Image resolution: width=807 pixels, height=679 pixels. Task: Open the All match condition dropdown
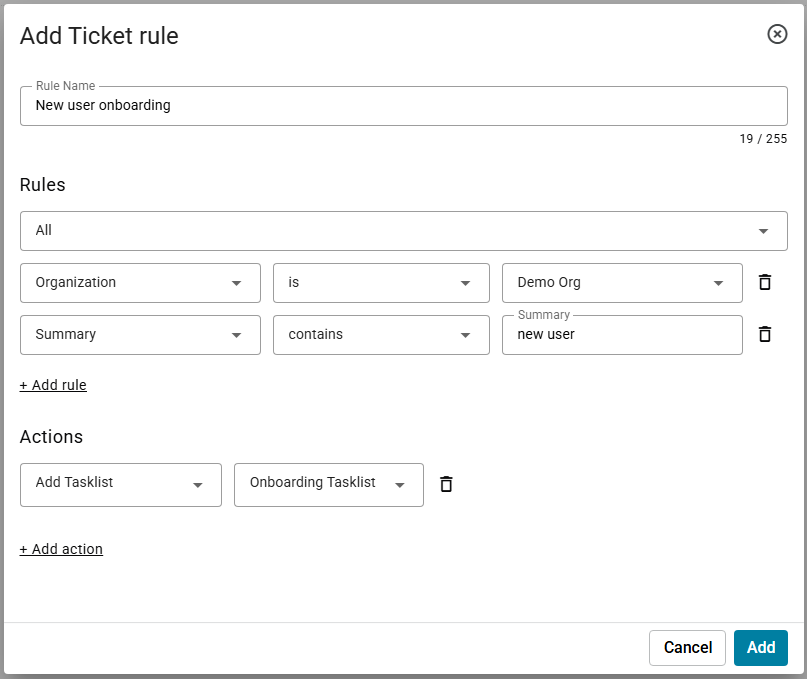tap(403, 231)
